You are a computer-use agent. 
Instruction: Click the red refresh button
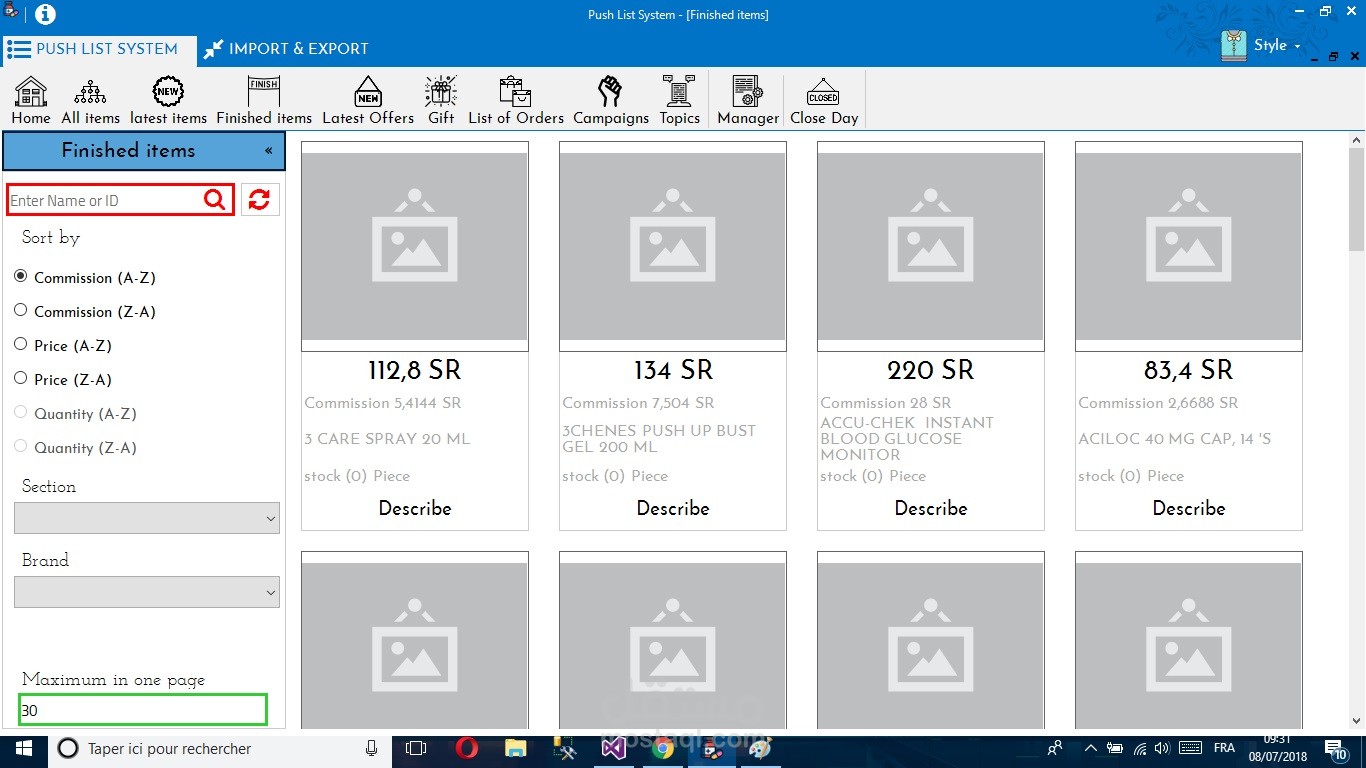pyautogui.click(x=260, y=200)
